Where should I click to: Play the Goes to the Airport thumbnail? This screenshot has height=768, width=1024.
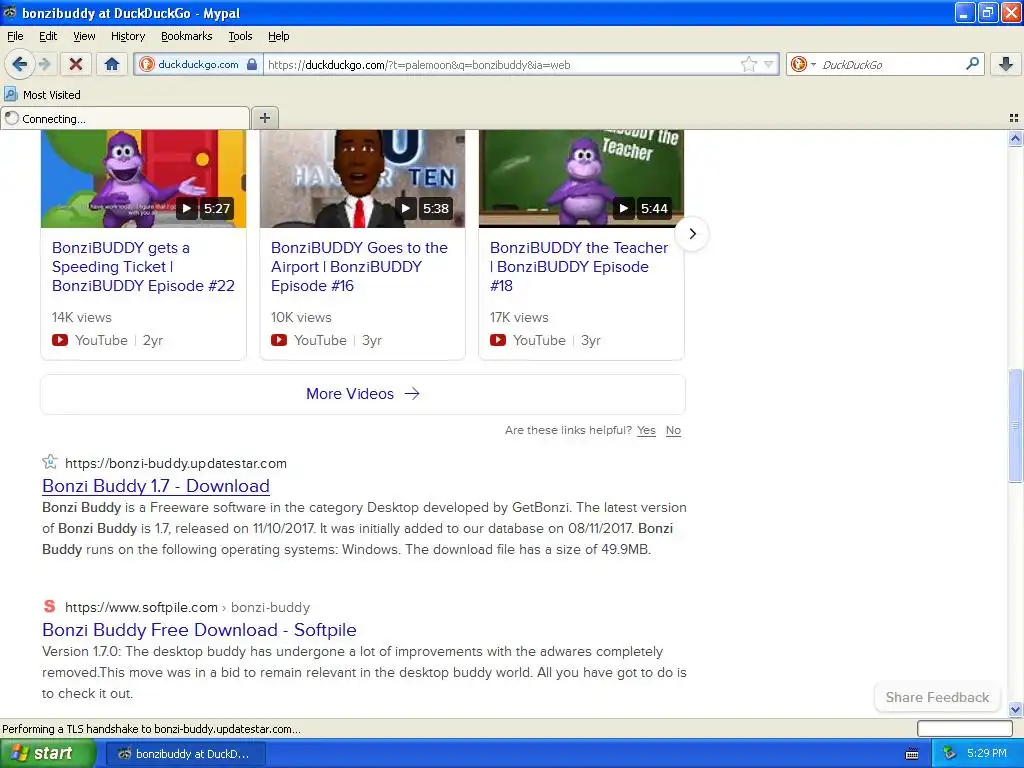coord(362,178)
